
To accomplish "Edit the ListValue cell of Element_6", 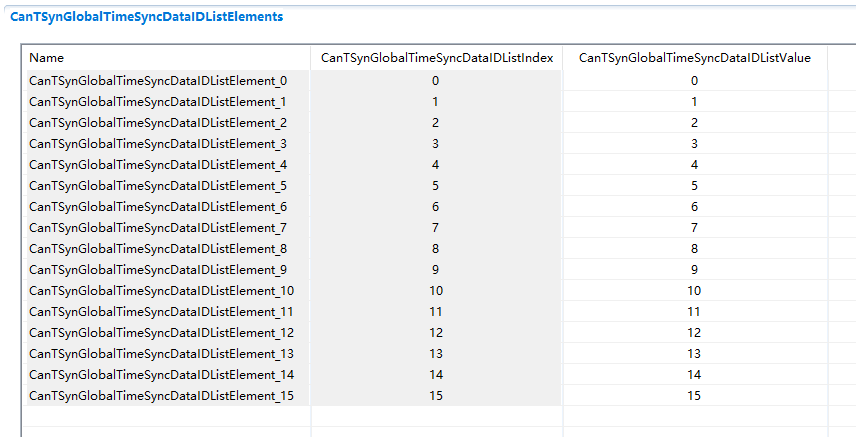I will (694, 207).
